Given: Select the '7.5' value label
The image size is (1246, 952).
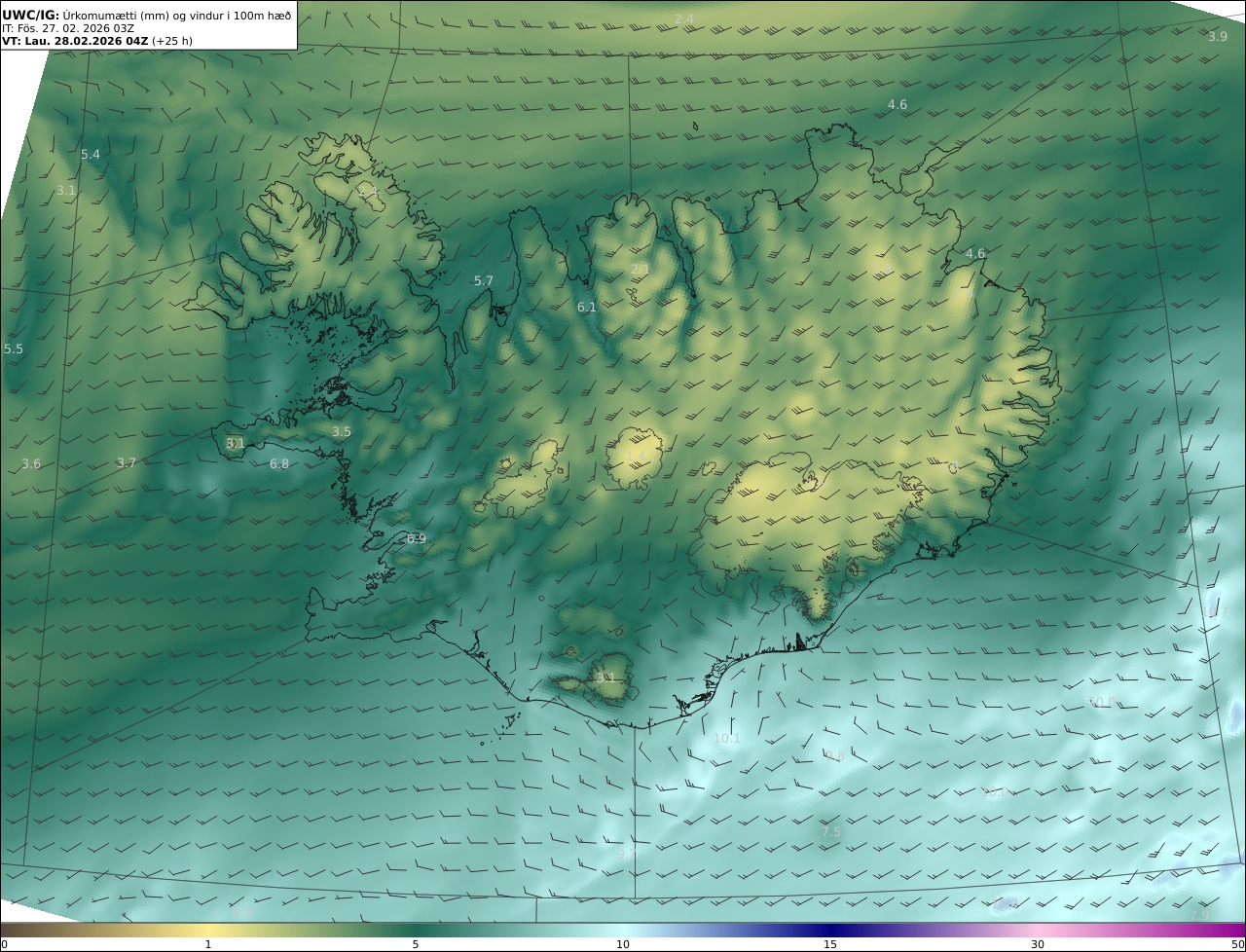Looking at the screenshot, I should click(831, 831).
